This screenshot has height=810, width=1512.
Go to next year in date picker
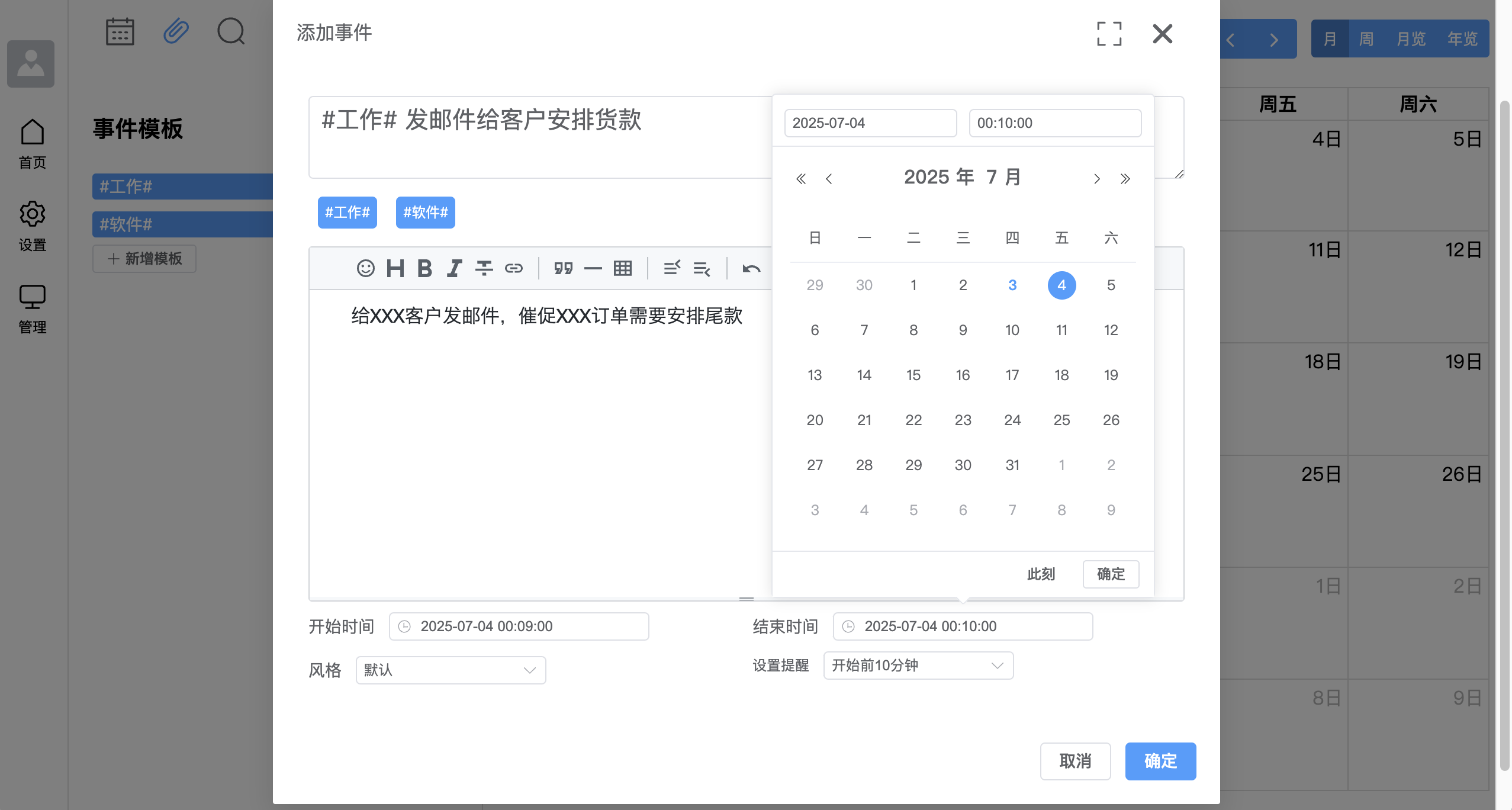click(1125, 178)
